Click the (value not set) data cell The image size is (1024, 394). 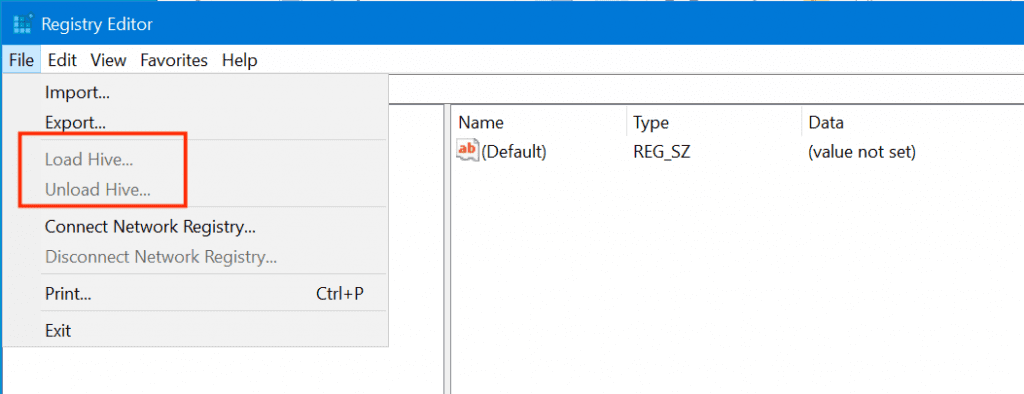[862, 152]
